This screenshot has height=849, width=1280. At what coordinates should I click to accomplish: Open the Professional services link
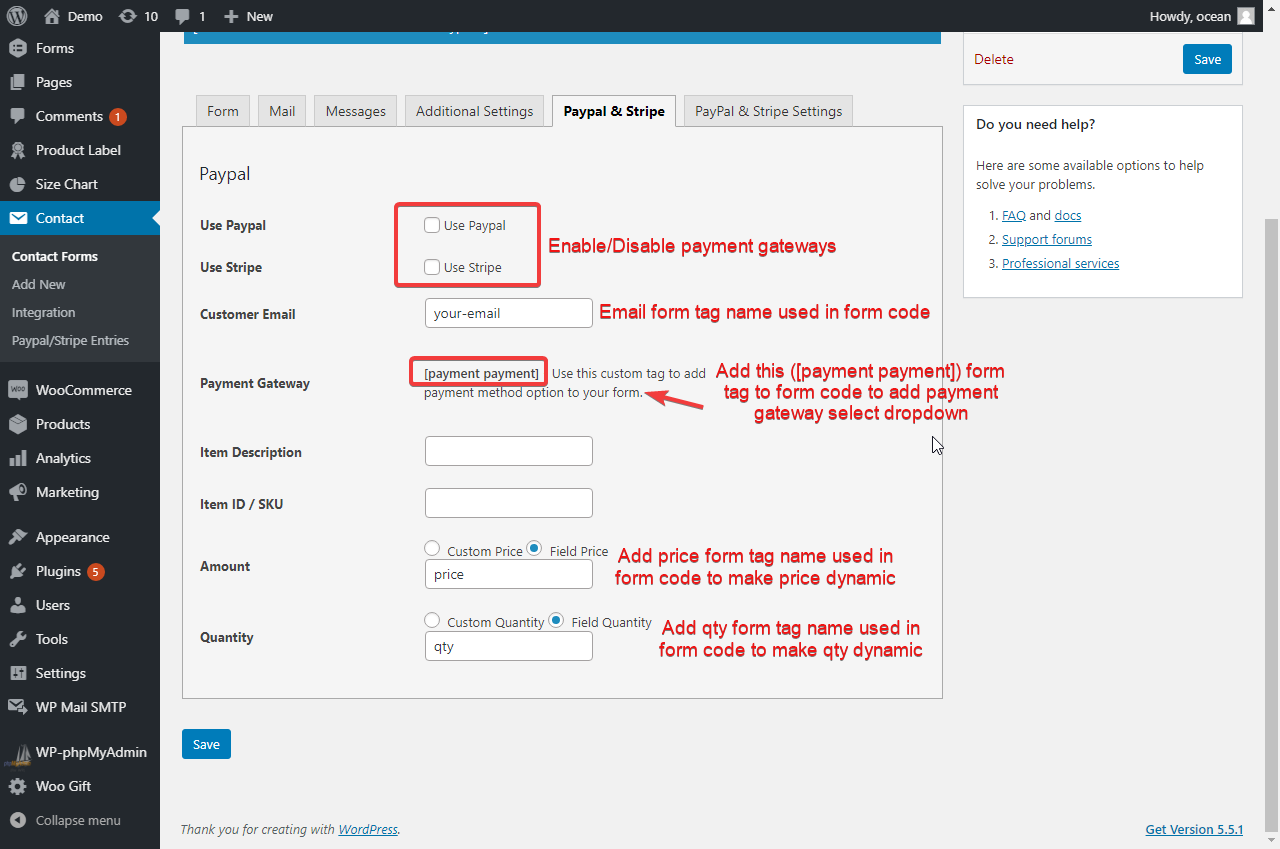pos(1060,263)
